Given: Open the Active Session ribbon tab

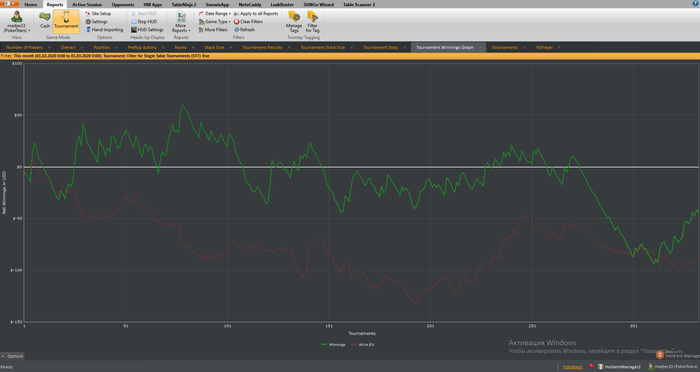Looking at the screenshot, I should pyautogui.click(x=87, y=4).
